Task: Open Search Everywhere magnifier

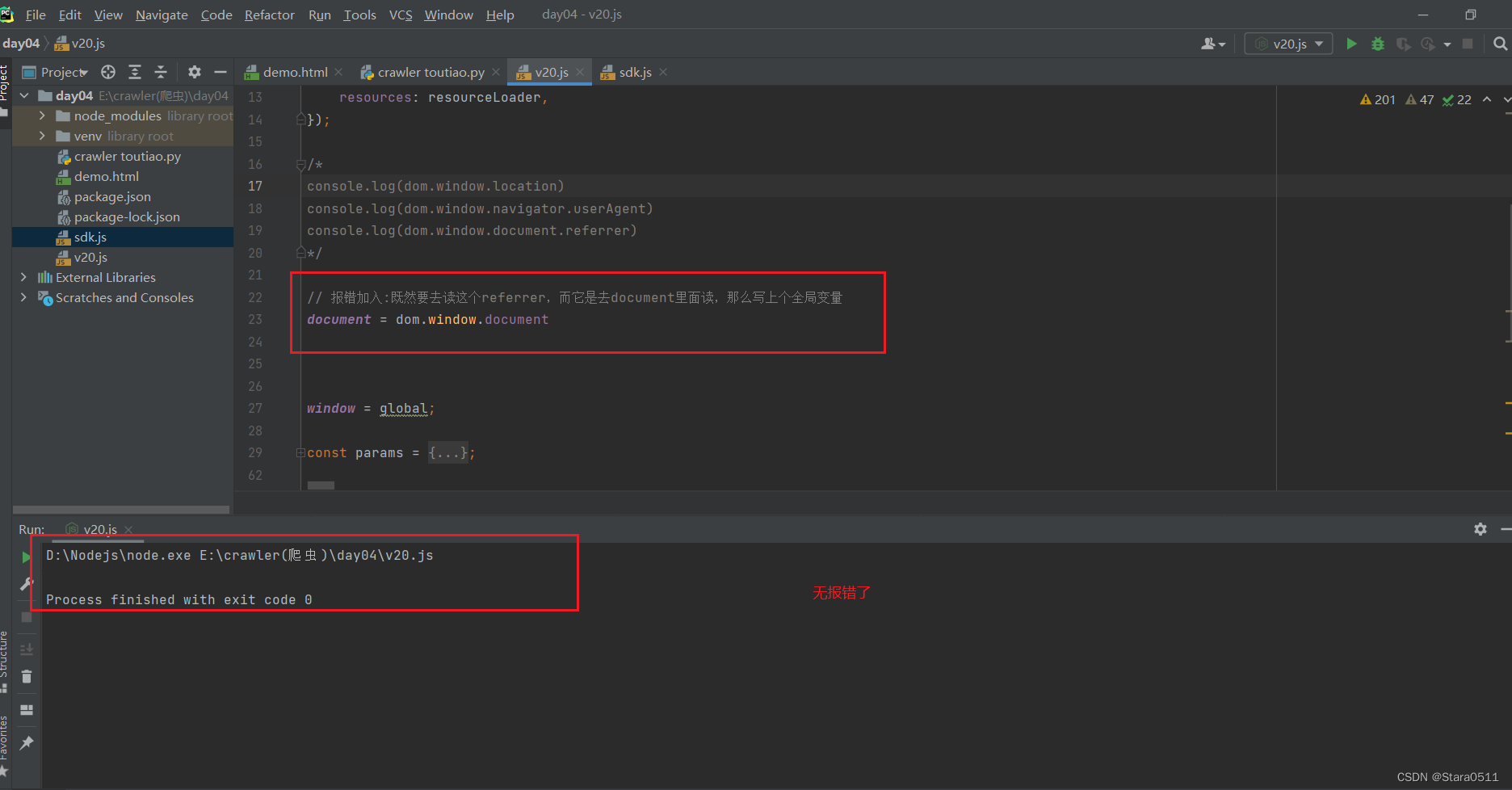Action: [1500, 44]
